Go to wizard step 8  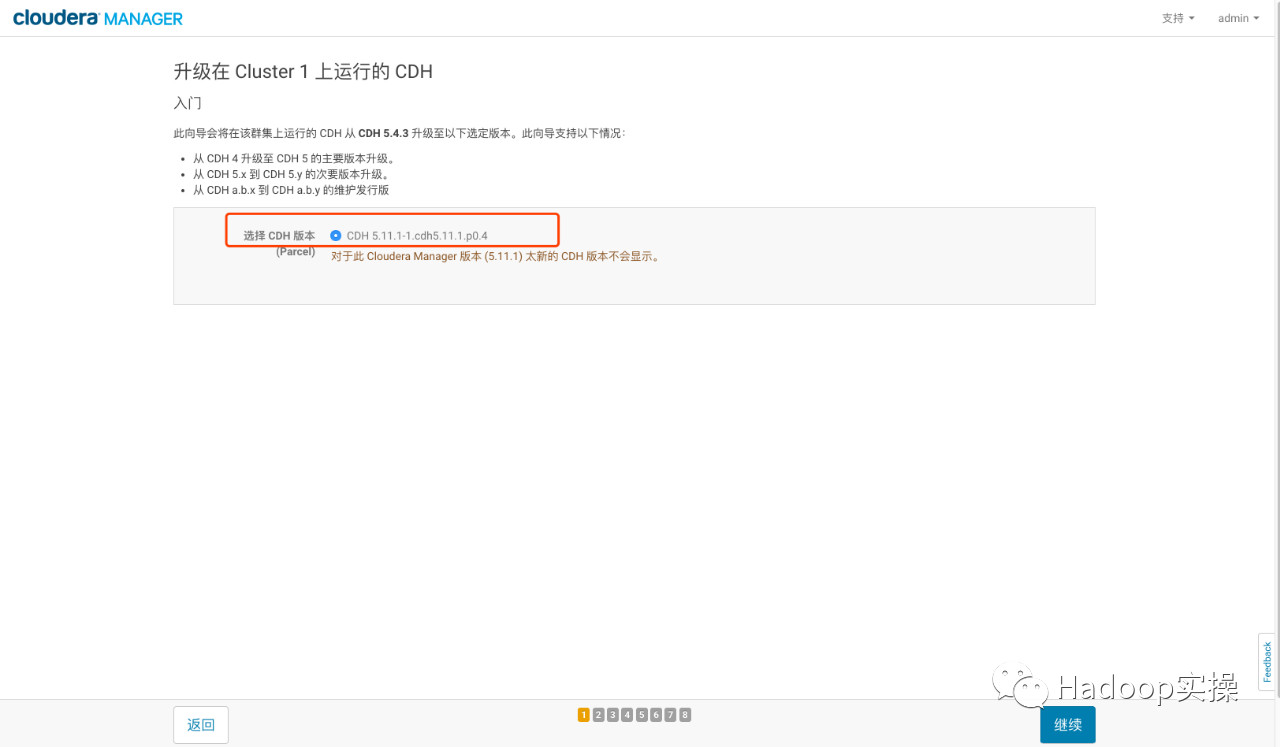[x=685, y=715]
